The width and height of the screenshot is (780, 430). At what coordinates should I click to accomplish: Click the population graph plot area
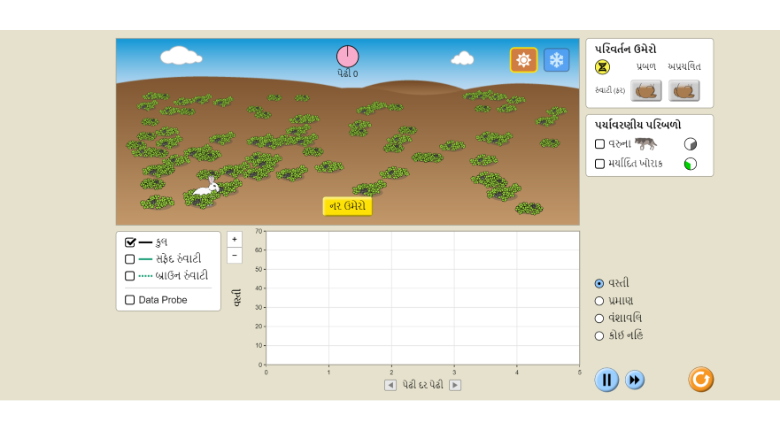[423, 298]
